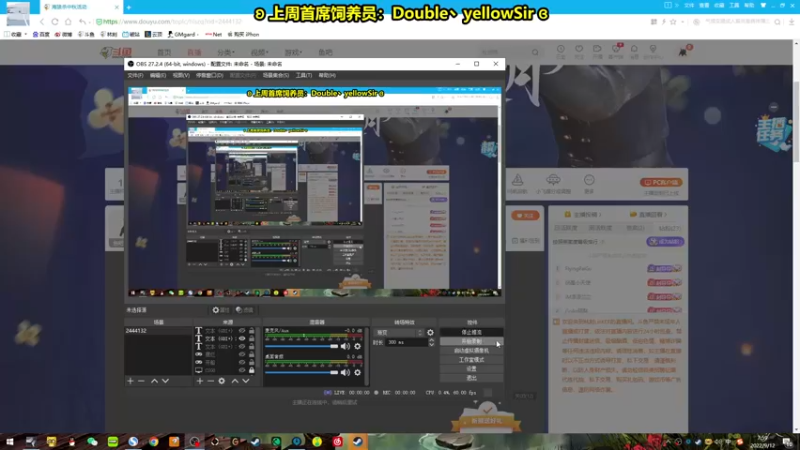Adjust the 桌面音频 volume slider
The width and height of the screenshot is (800, 450).
coord(302,372)
